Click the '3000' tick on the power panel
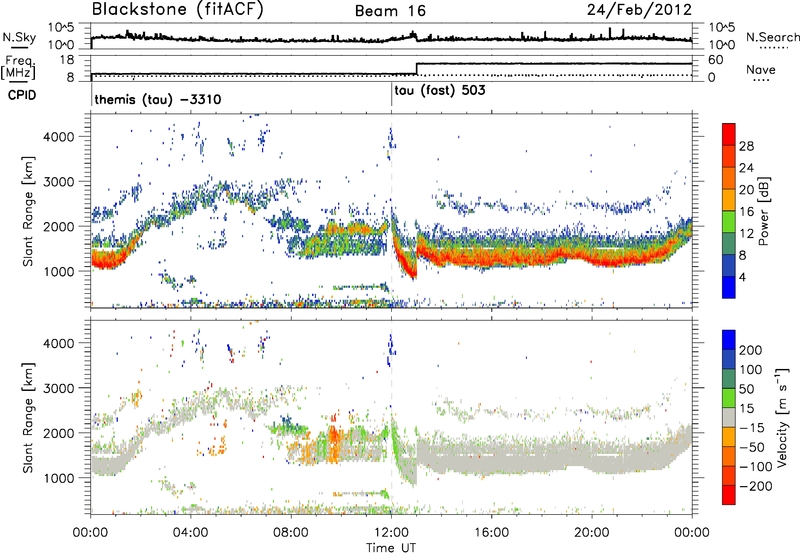 (58, 182)
